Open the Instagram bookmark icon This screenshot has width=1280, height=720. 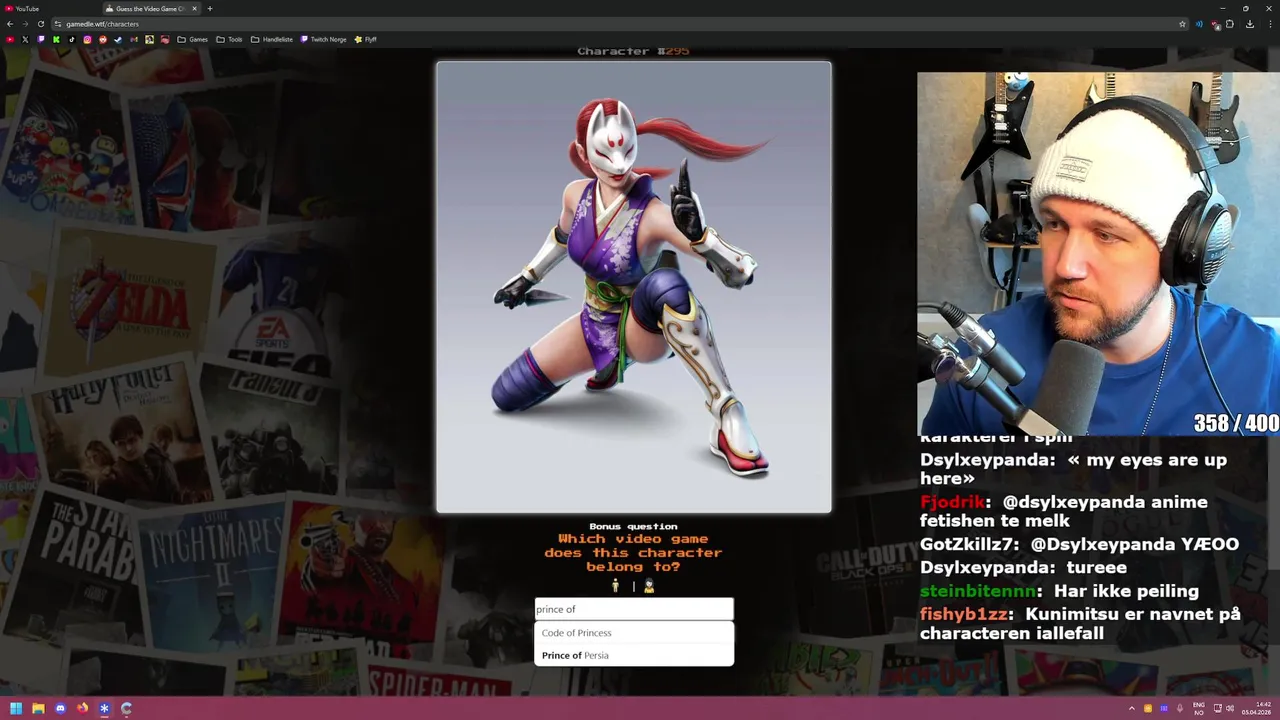tap(87, 39)
